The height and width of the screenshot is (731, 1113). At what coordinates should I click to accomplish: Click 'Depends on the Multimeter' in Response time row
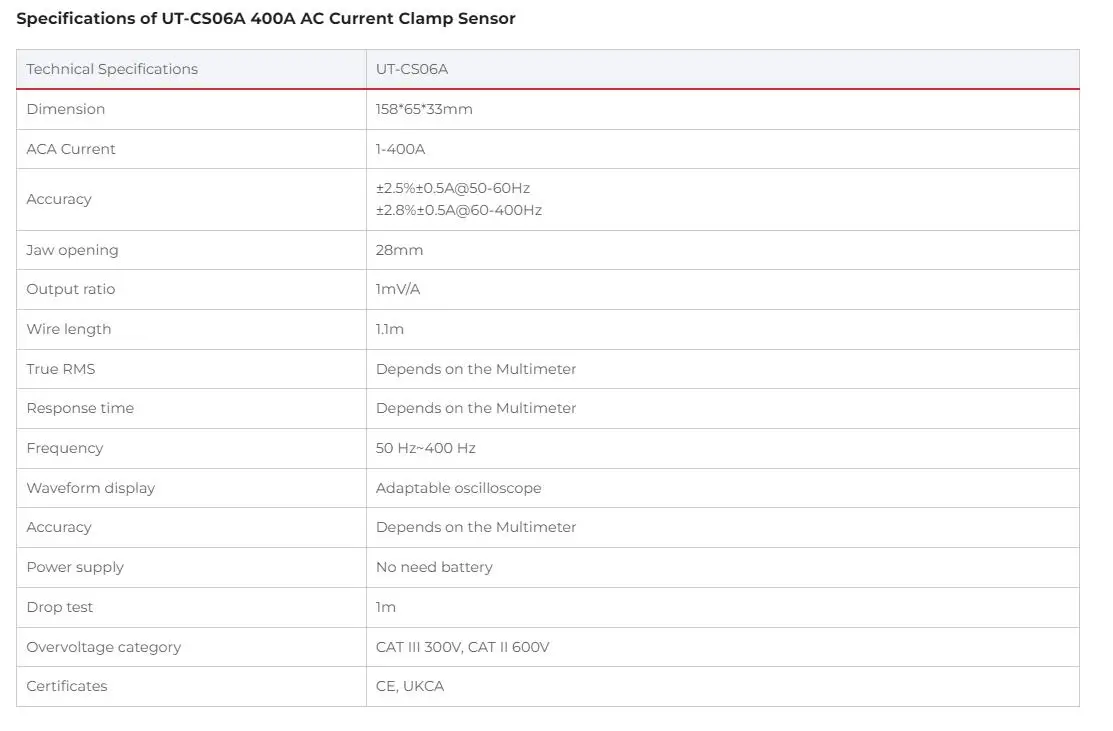(x=476, y=408)
